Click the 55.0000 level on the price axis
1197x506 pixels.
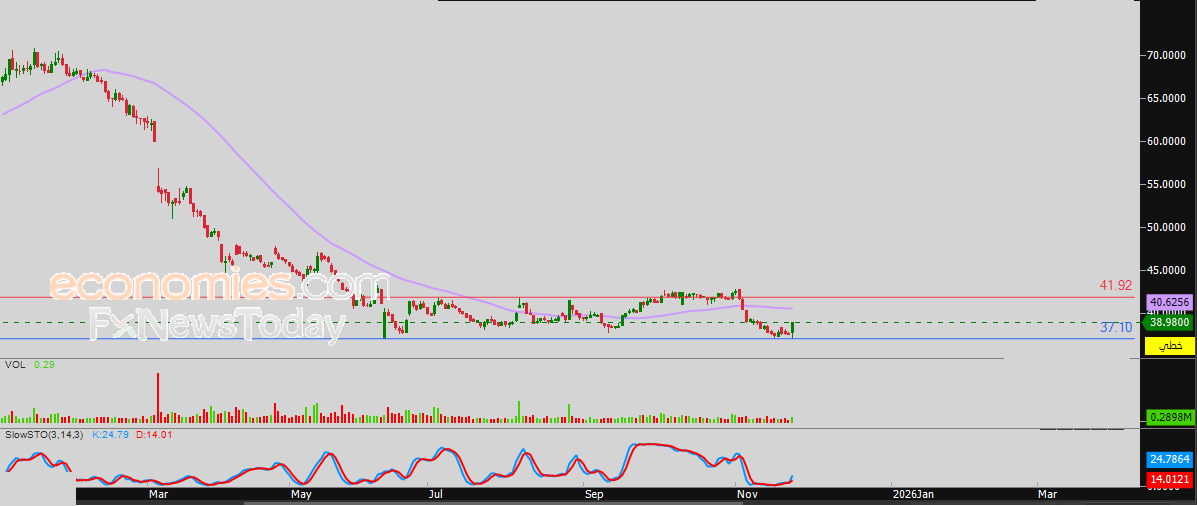[x=1166, y=184]
